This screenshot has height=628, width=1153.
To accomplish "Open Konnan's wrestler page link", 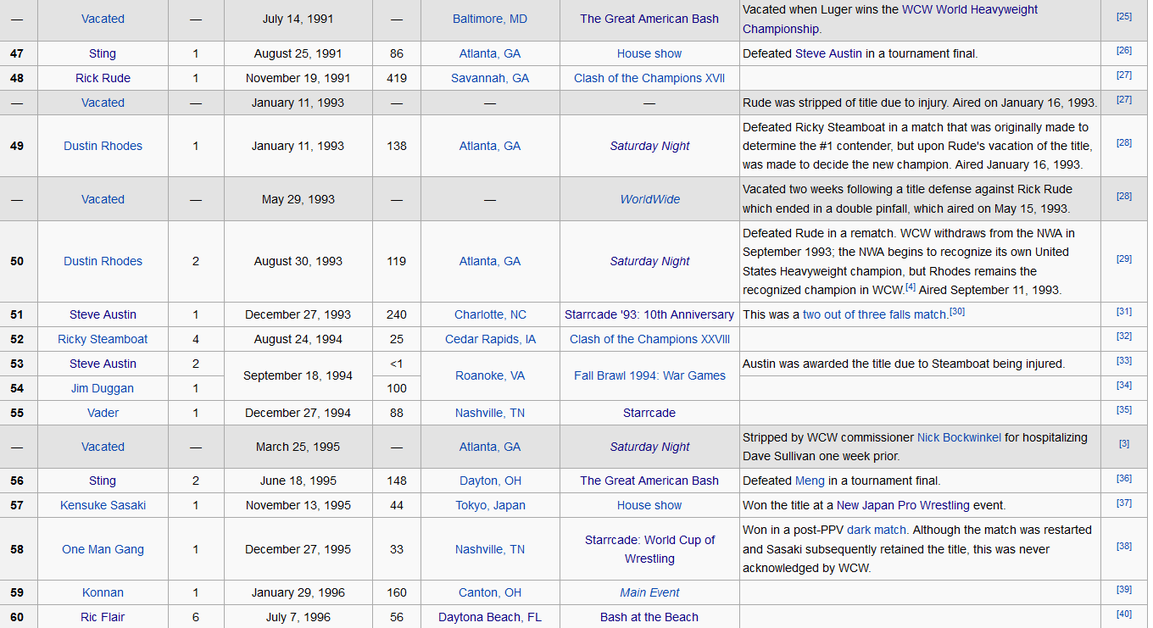I will [x=102, y=593].
